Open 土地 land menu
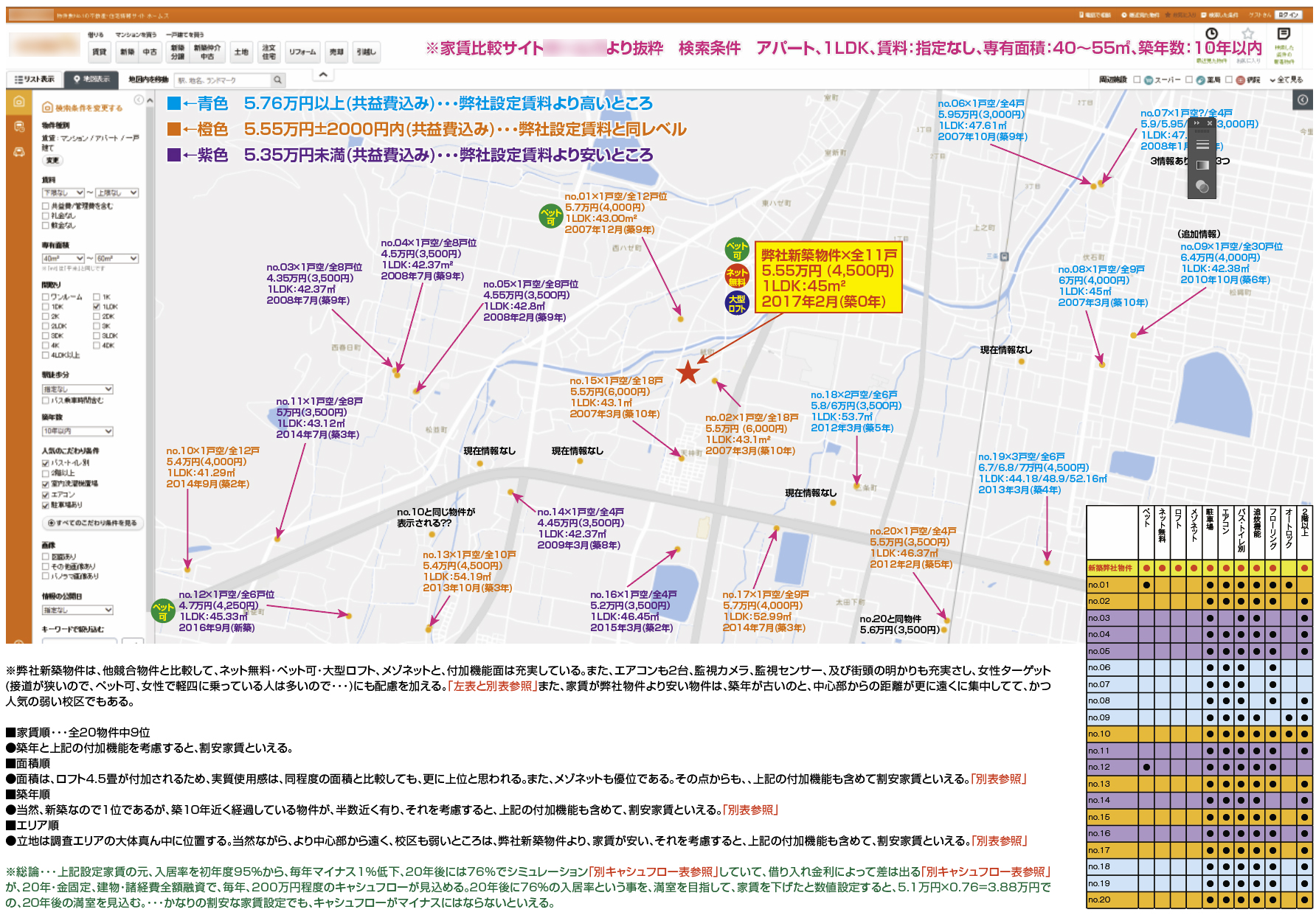The image size is (1316, 915). click(x=241, y=52)
